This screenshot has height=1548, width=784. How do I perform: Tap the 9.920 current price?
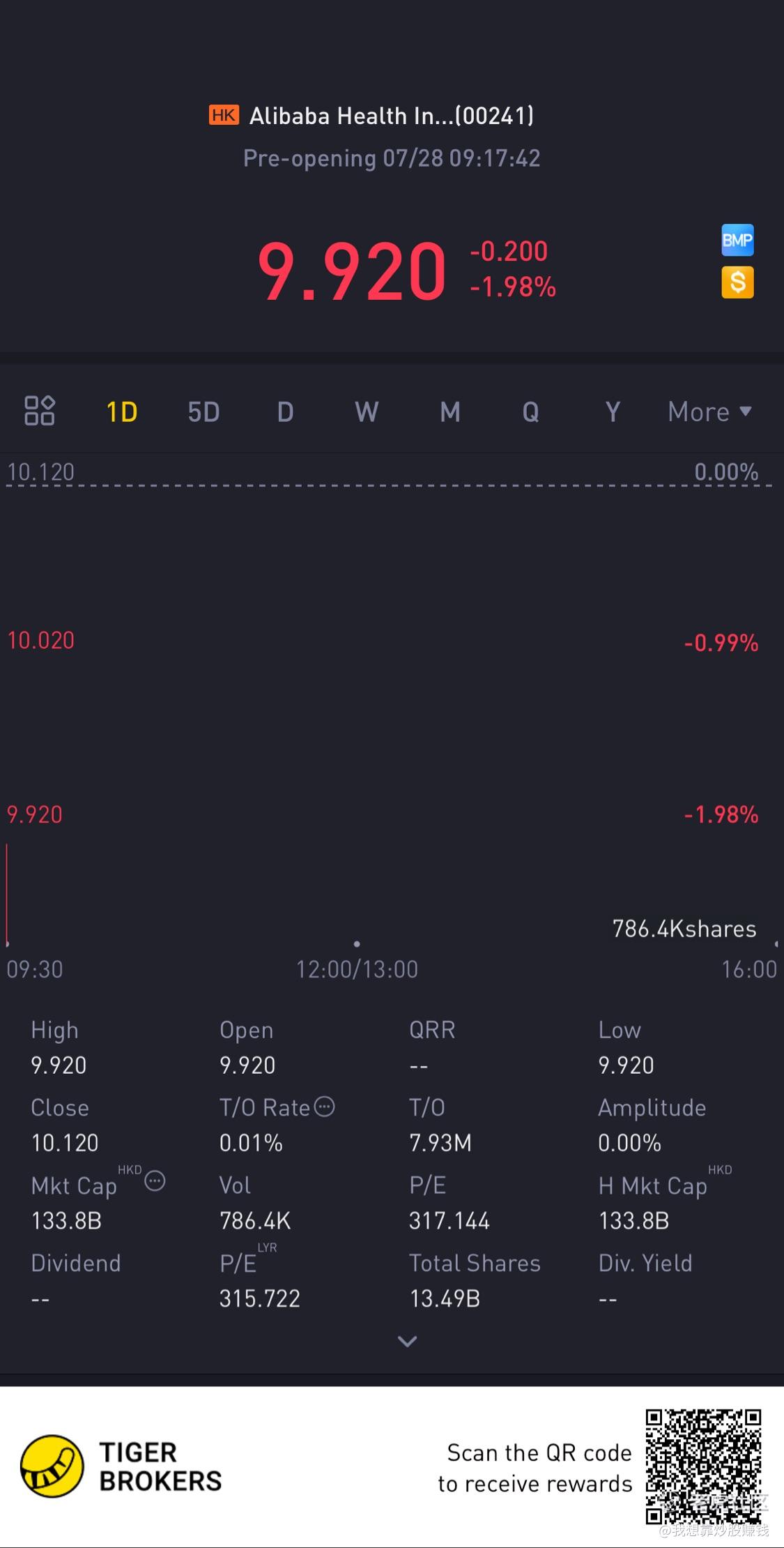[352, 271]
